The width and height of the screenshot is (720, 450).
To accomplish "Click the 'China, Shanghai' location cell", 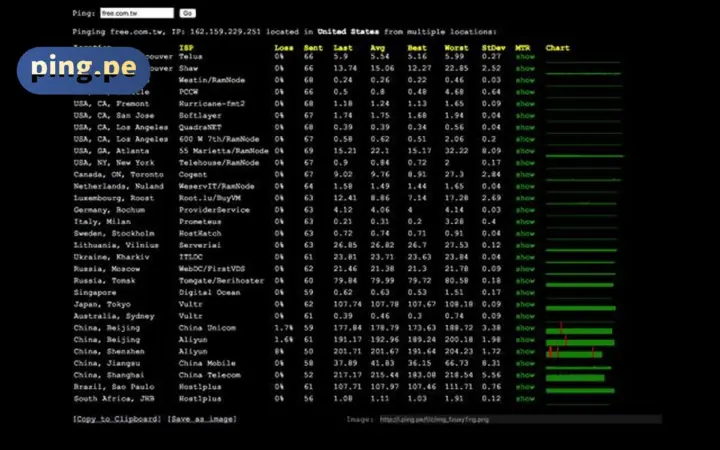I will click(109, 375).
